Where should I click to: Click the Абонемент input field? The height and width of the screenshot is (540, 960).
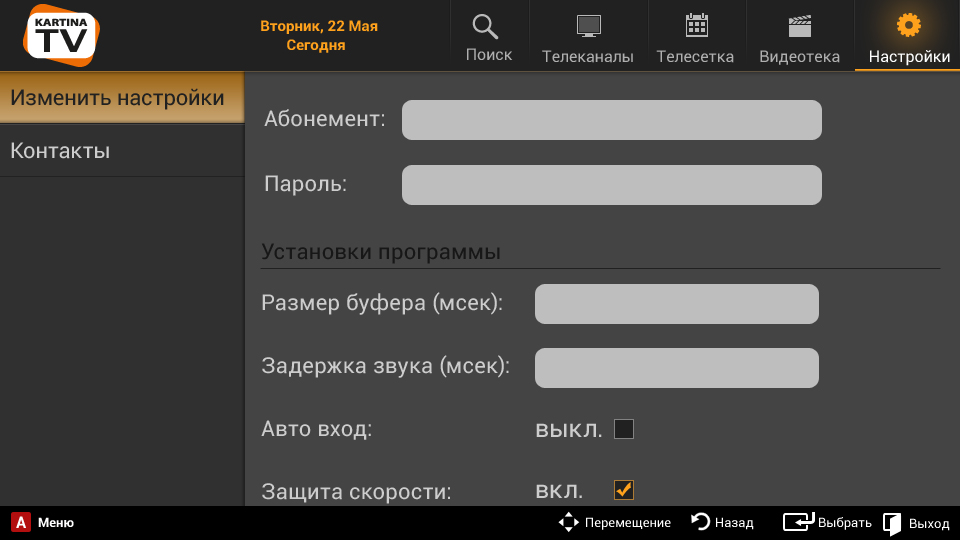point(611,120)
